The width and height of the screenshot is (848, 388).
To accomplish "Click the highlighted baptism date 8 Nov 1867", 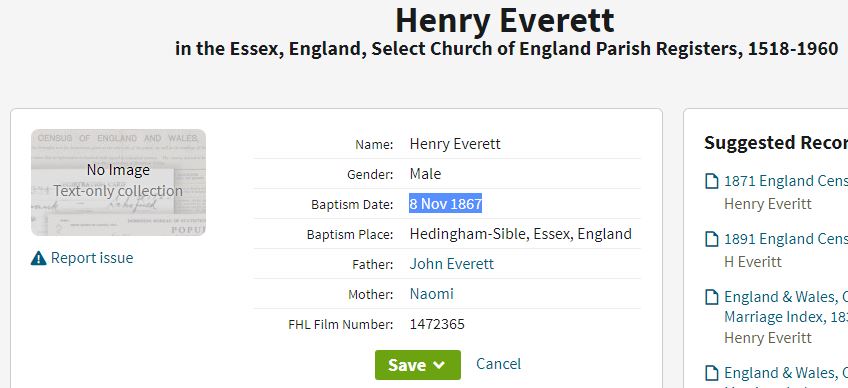I will click(x=446, y=204).
